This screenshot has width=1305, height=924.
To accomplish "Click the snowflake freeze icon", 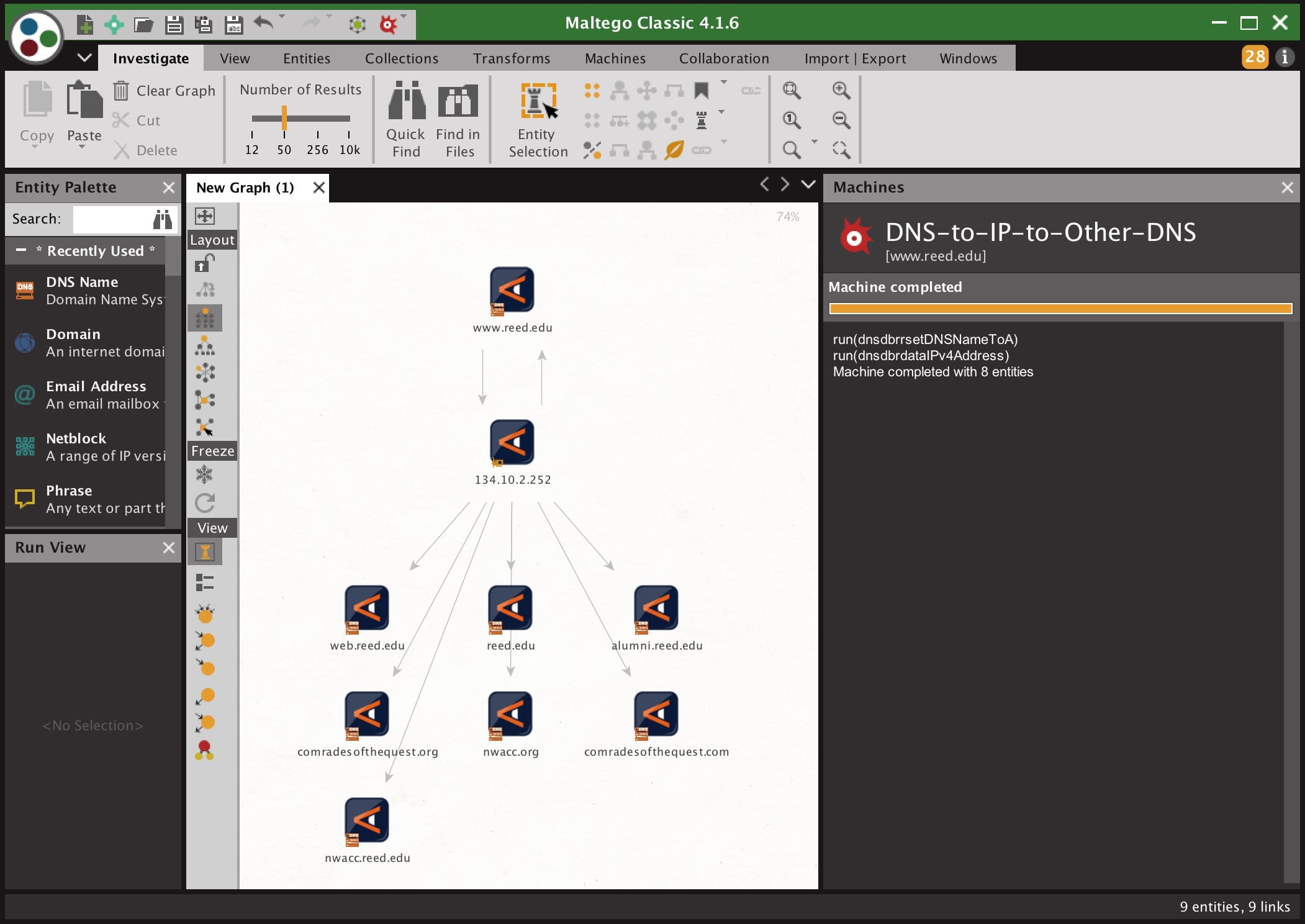I will click(x=204, y=475).
